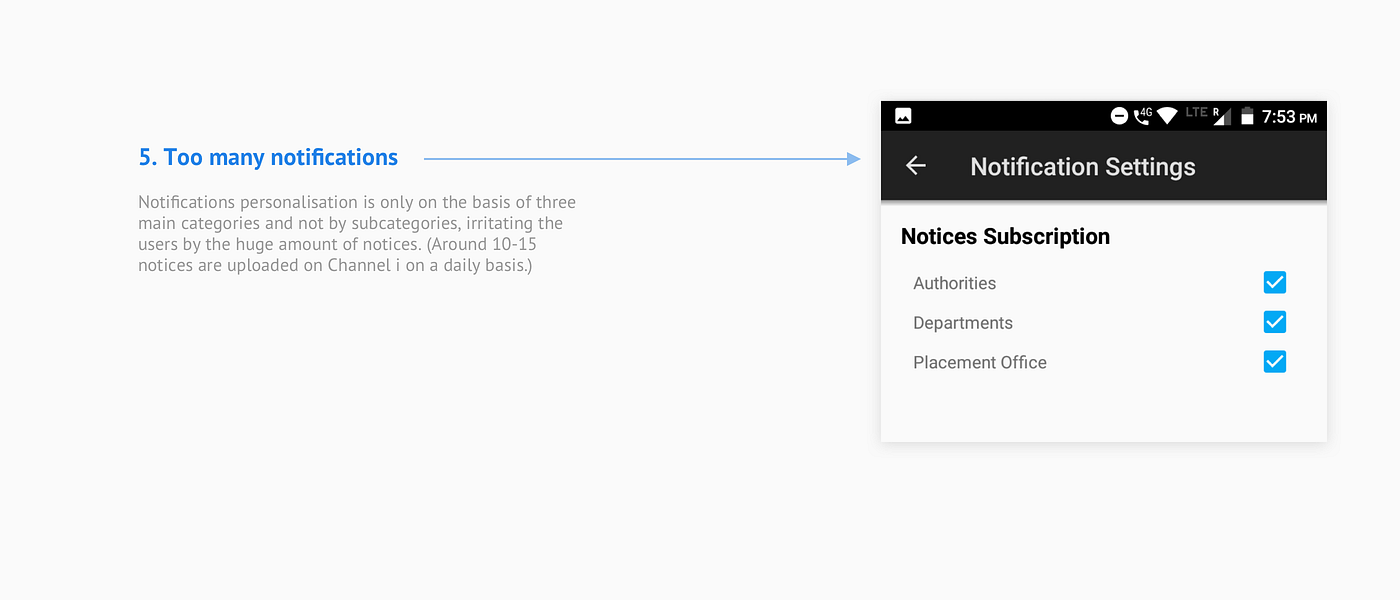This screenshot has height=600, width=1400.
Task: Tap the roaming R indicator
Action: pos(1214,113)
